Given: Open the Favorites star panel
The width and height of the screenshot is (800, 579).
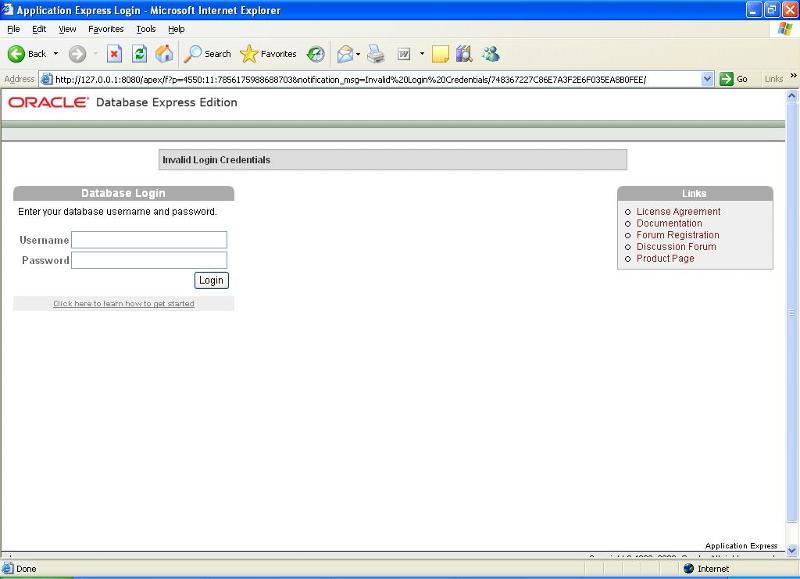Looking at the screenshot, I should [x=268, y=54].
